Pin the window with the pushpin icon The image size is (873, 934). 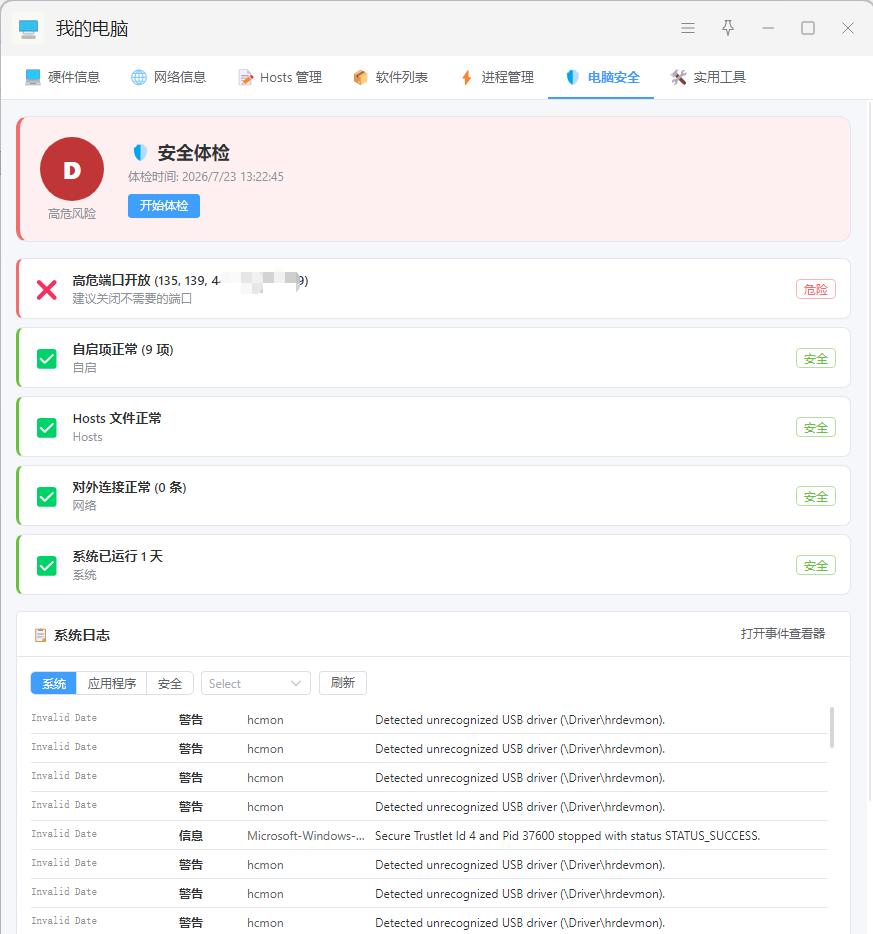point(728,28)
